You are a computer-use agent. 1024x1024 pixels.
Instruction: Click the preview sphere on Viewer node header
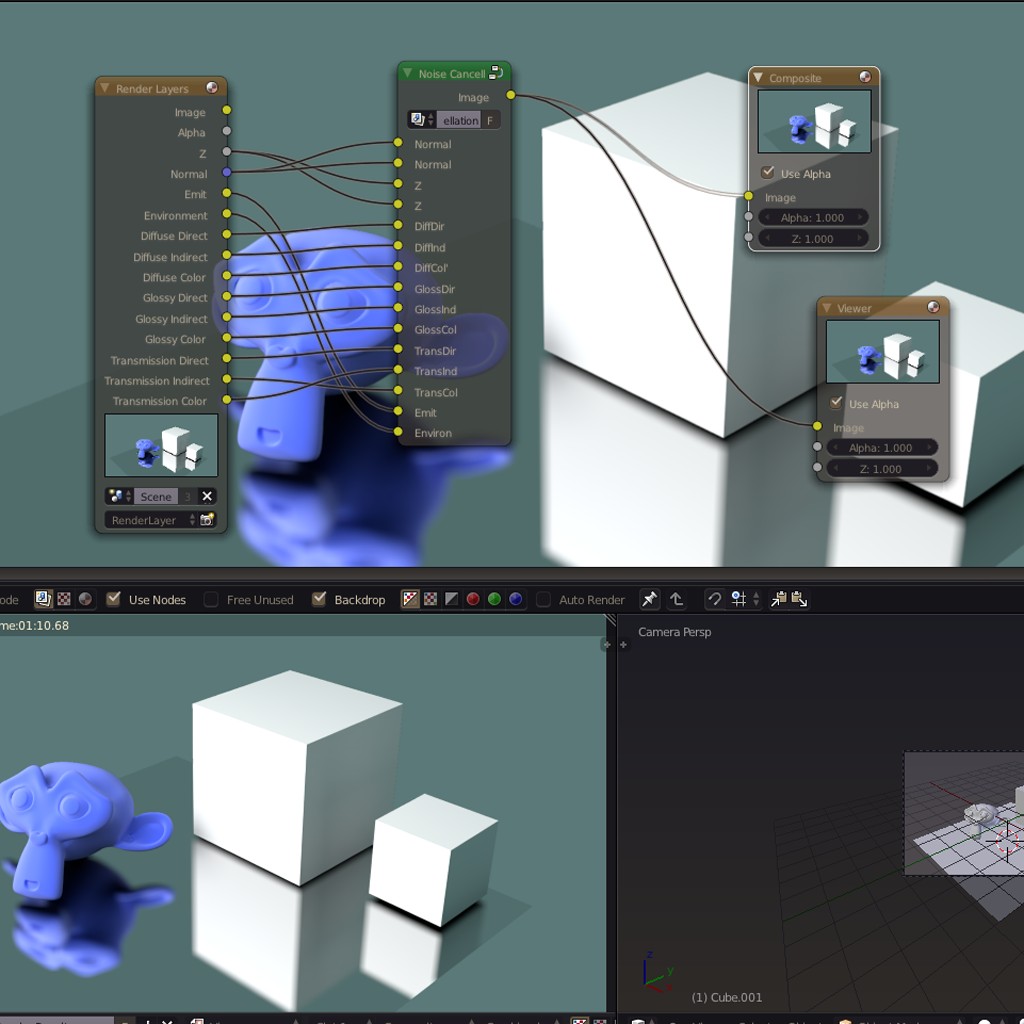[x=933, y=308]
